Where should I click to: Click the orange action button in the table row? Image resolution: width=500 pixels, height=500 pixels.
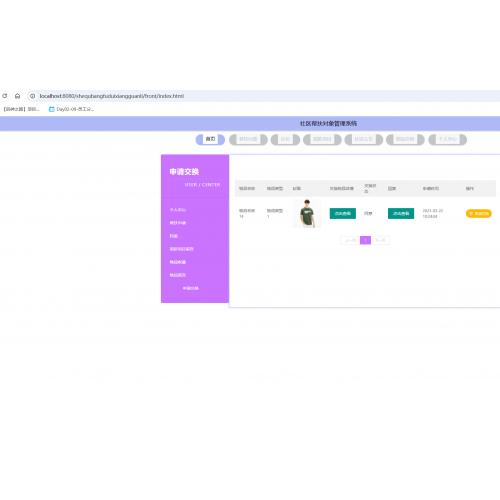479,213
